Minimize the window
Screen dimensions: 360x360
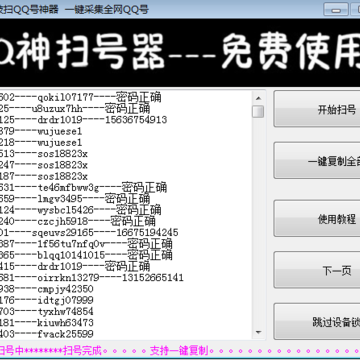[336, 10]
